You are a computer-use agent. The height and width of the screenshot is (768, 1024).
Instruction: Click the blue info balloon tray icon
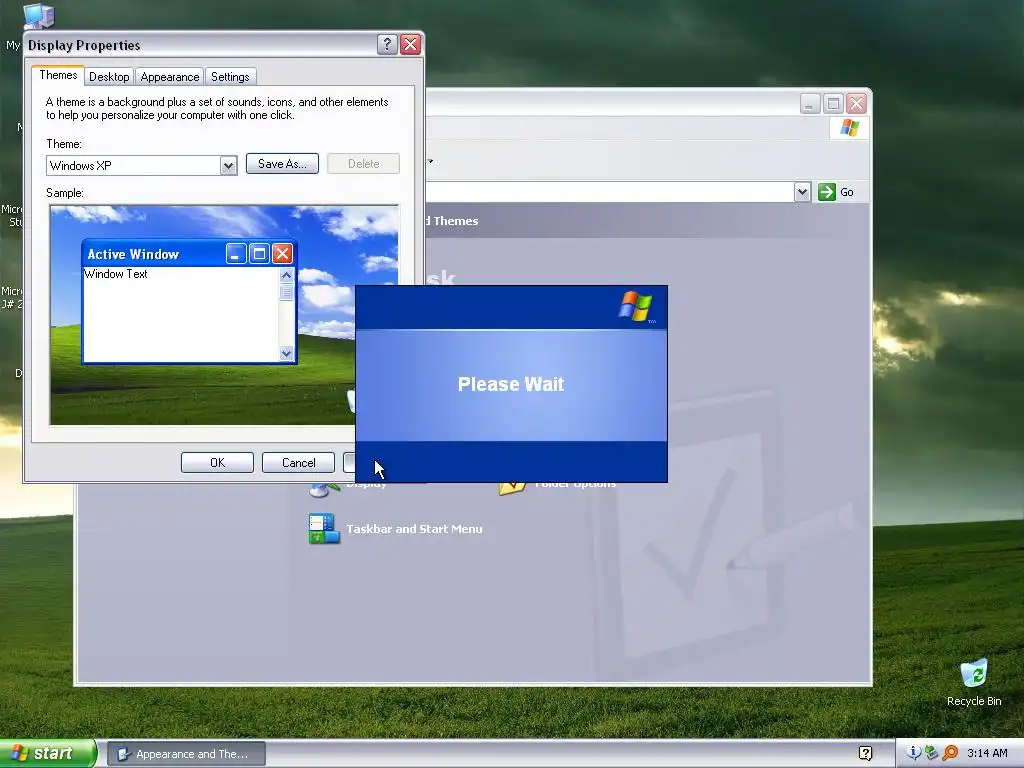pos(914,753)
